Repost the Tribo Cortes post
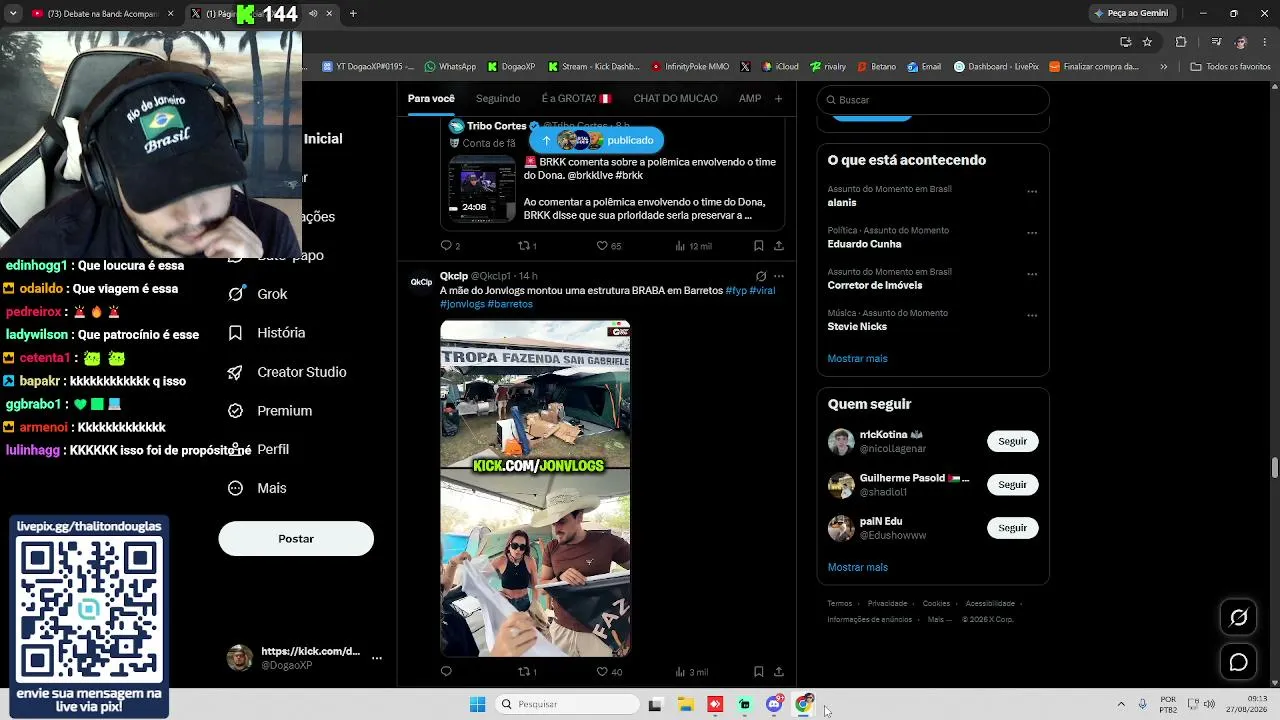 click(x=527, y=246)
